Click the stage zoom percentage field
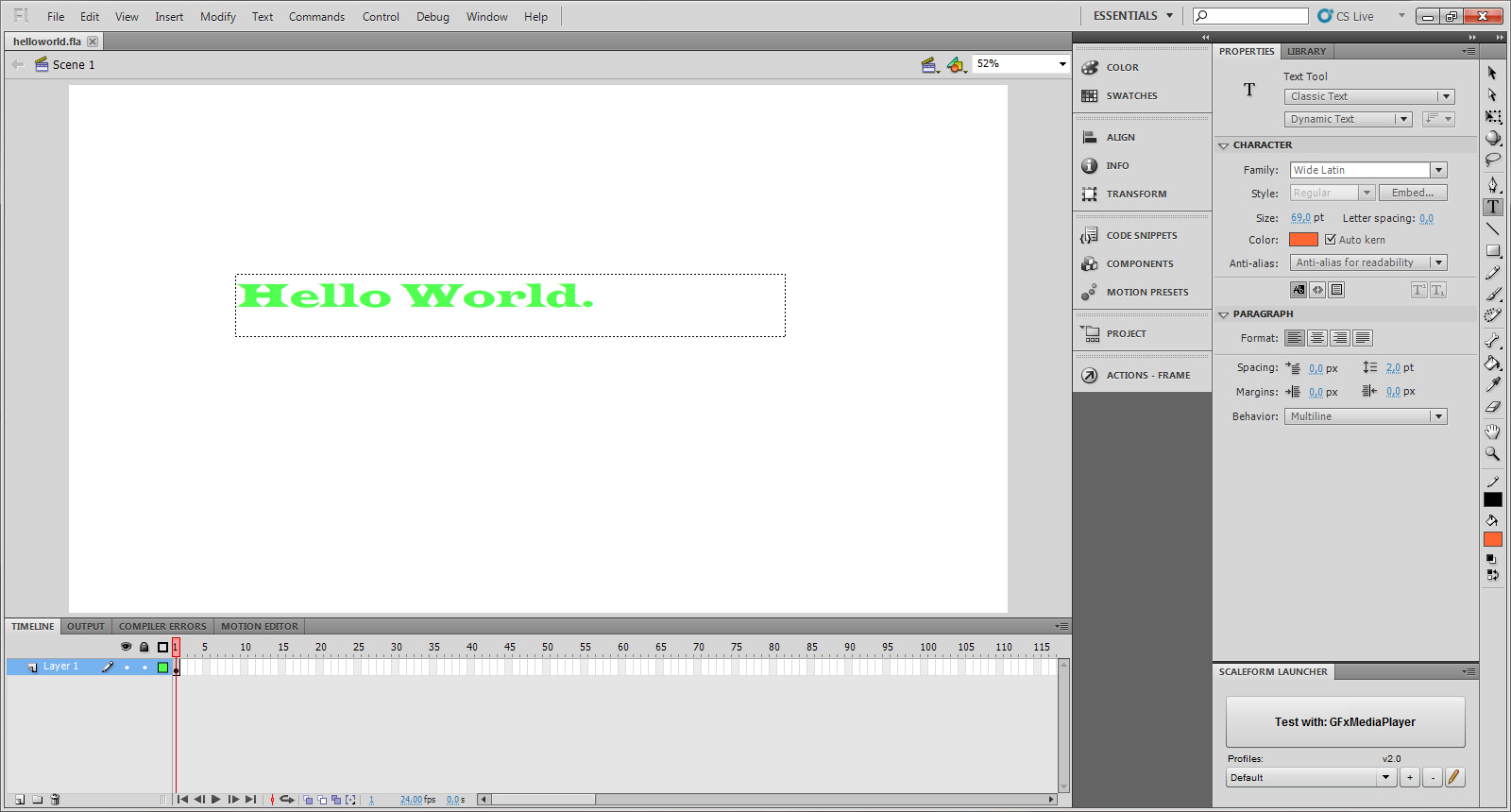The width and height of the screenshot is (1511, 812). (1011, 63)
